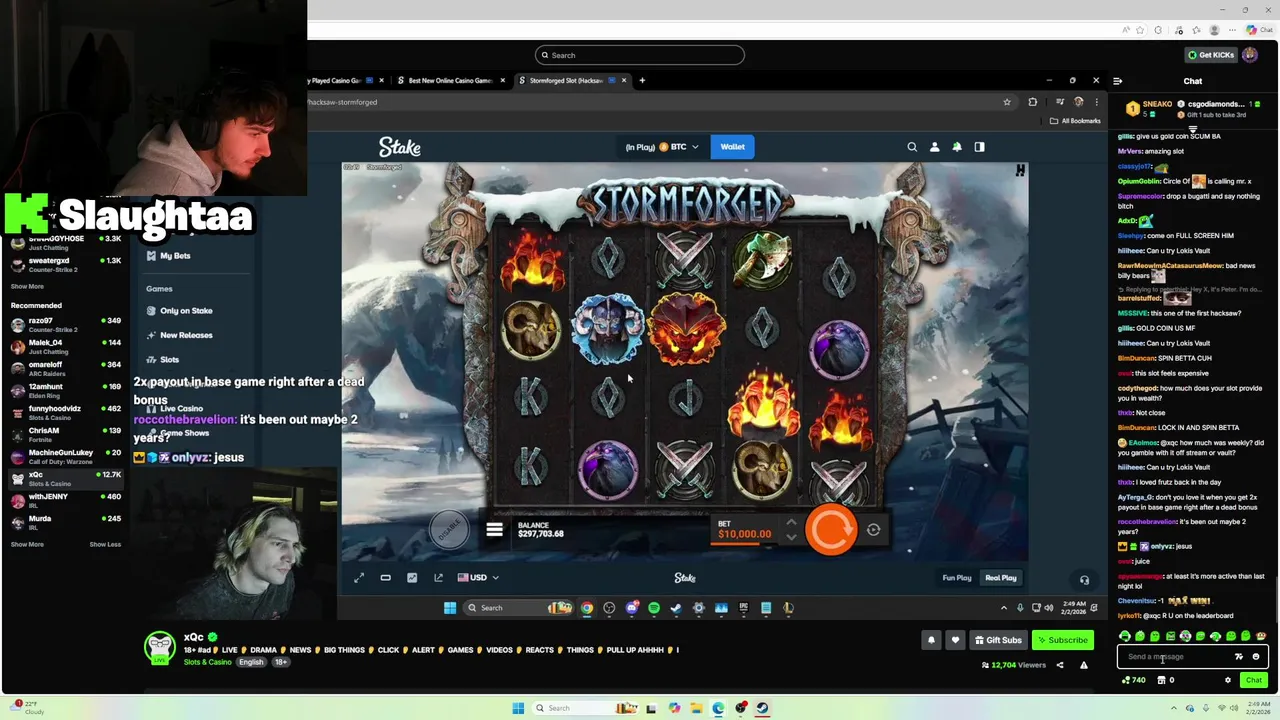Toggle stream notifications bell

[931, 640]
